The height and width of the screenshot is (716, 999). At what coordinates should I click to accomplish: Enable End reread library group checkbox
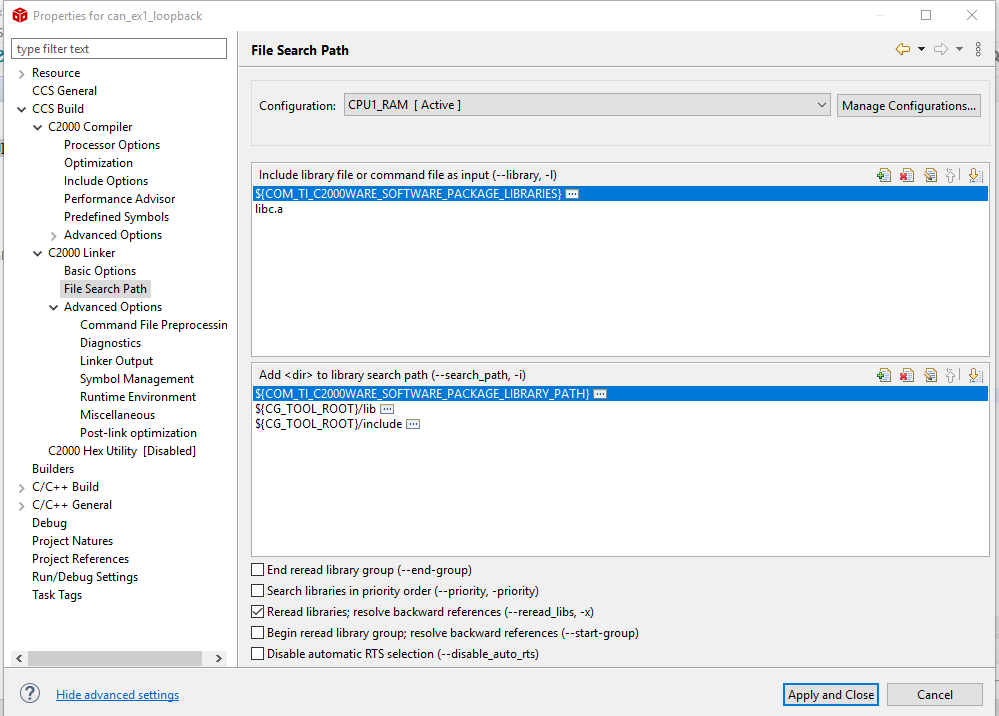click(x=257, y=569)
